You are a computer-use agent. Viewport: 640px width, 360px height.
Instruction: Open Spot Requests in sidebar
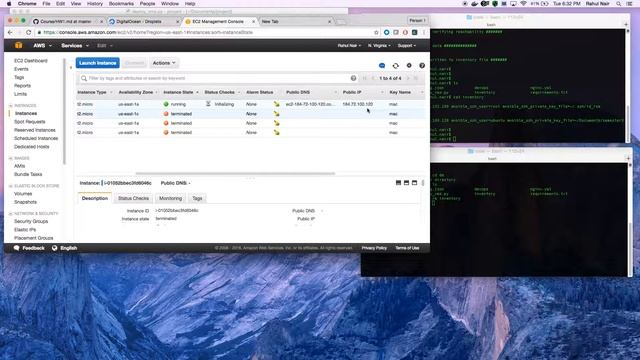(x=29, y=122)
